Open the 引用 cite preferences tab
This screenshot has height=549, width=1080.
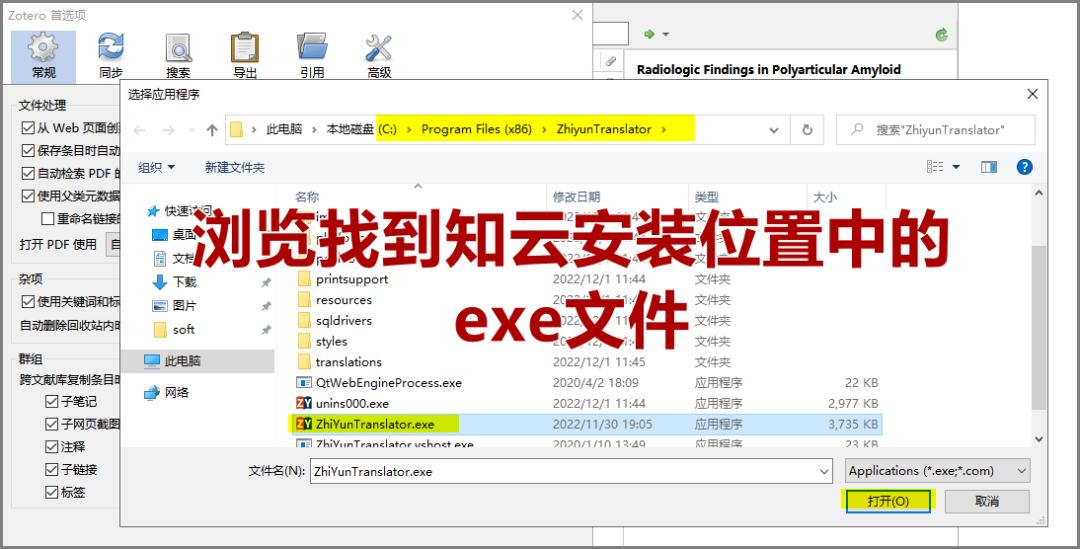pyautogui.click(x=312, y=56)
